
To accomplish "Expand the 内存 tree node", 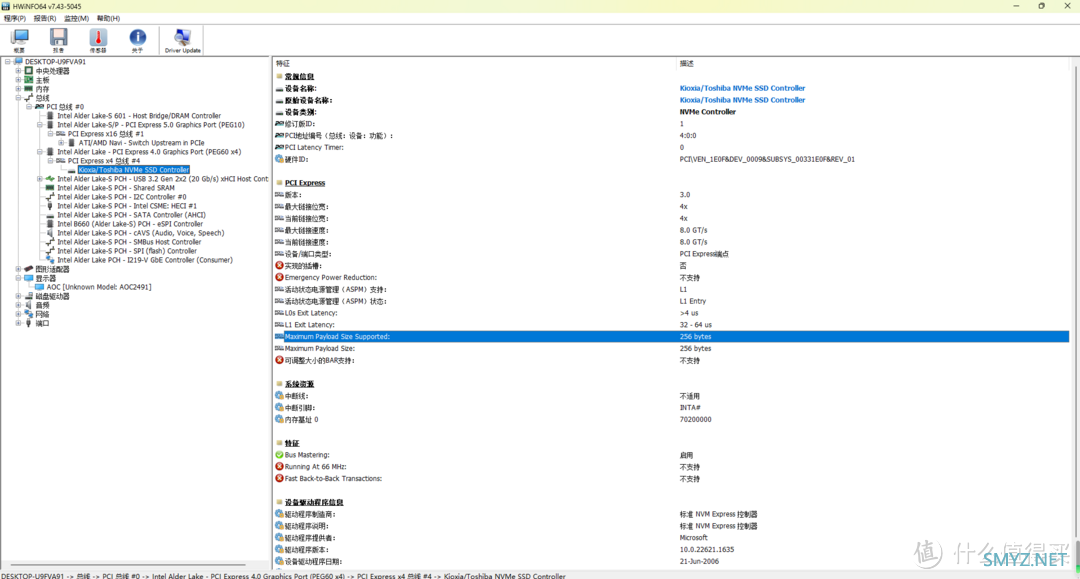I will pyautogui.click(x=19, y=89).
